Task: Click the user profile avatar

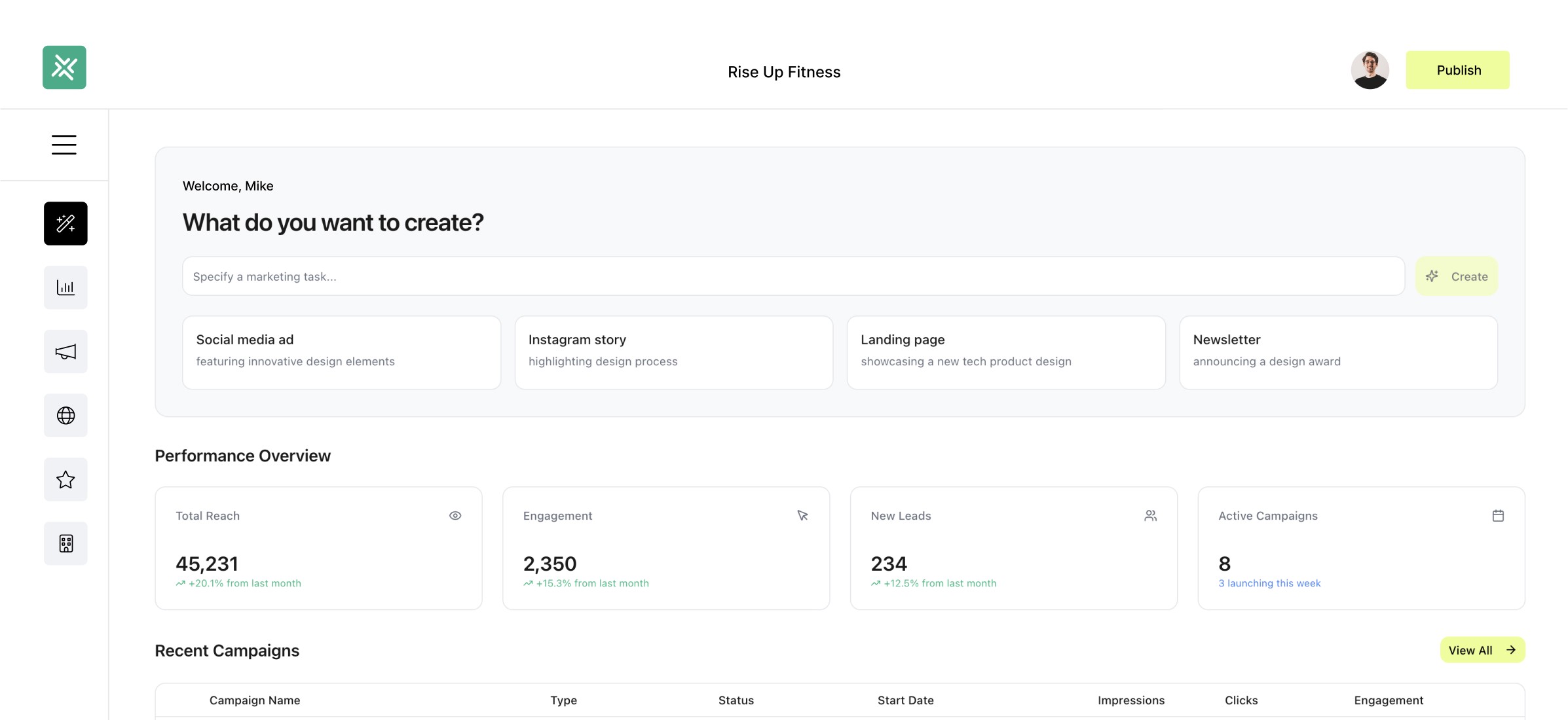Action: (x=1370, y=70)
